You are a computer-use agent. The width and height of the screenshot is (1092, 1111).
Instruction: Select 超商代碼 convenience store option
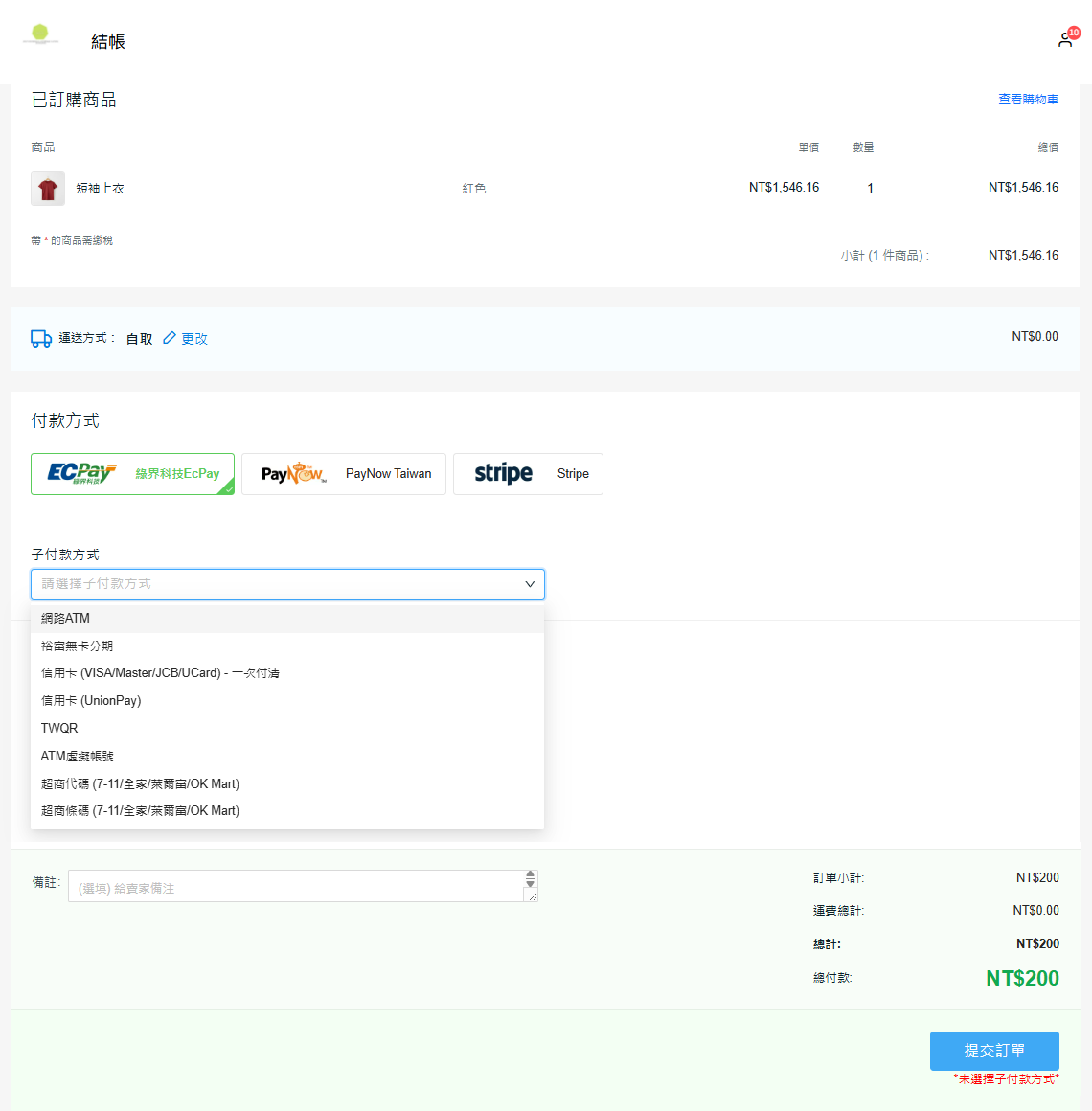tap(140, 784)
